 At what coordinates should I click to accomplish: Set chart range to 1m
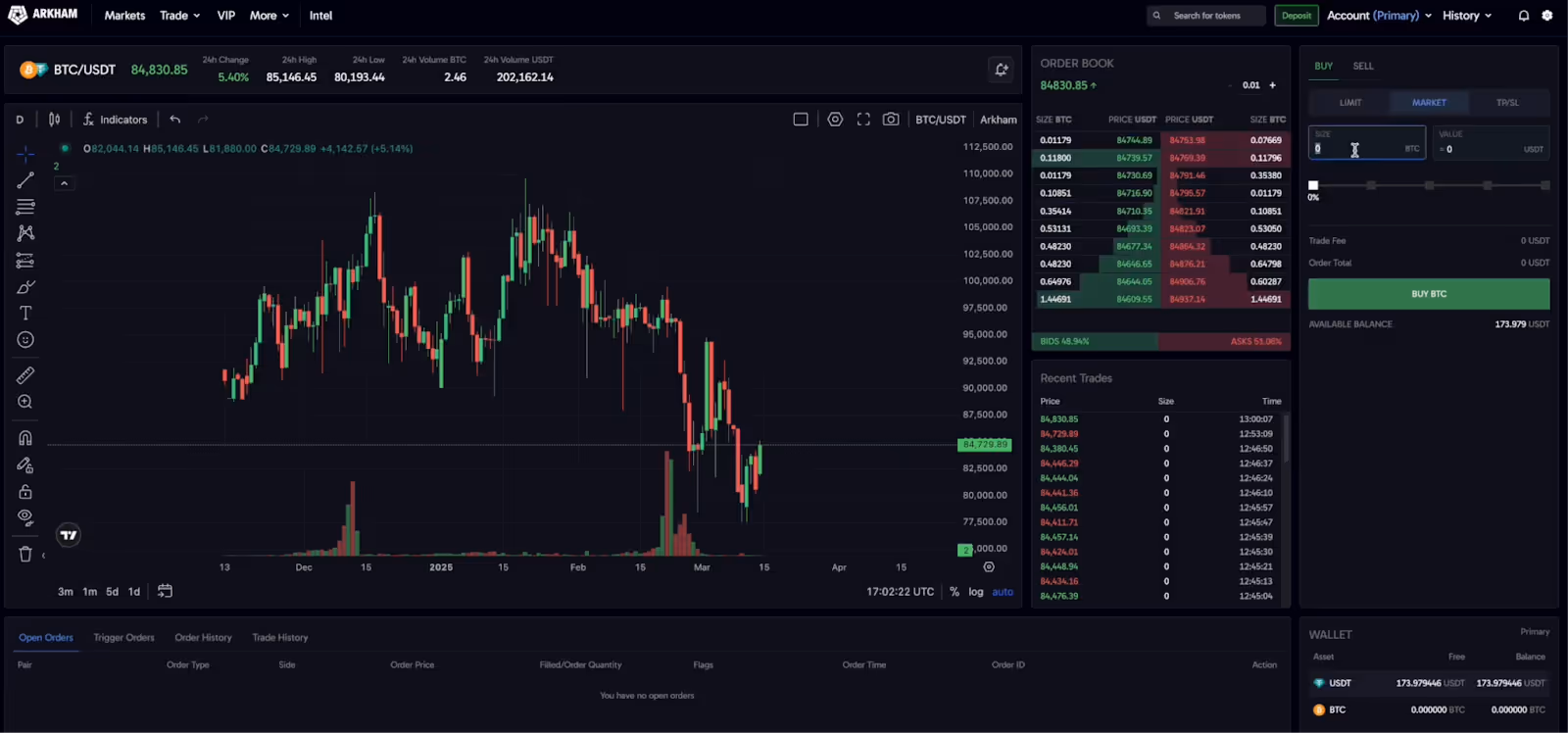pos(90,592)
